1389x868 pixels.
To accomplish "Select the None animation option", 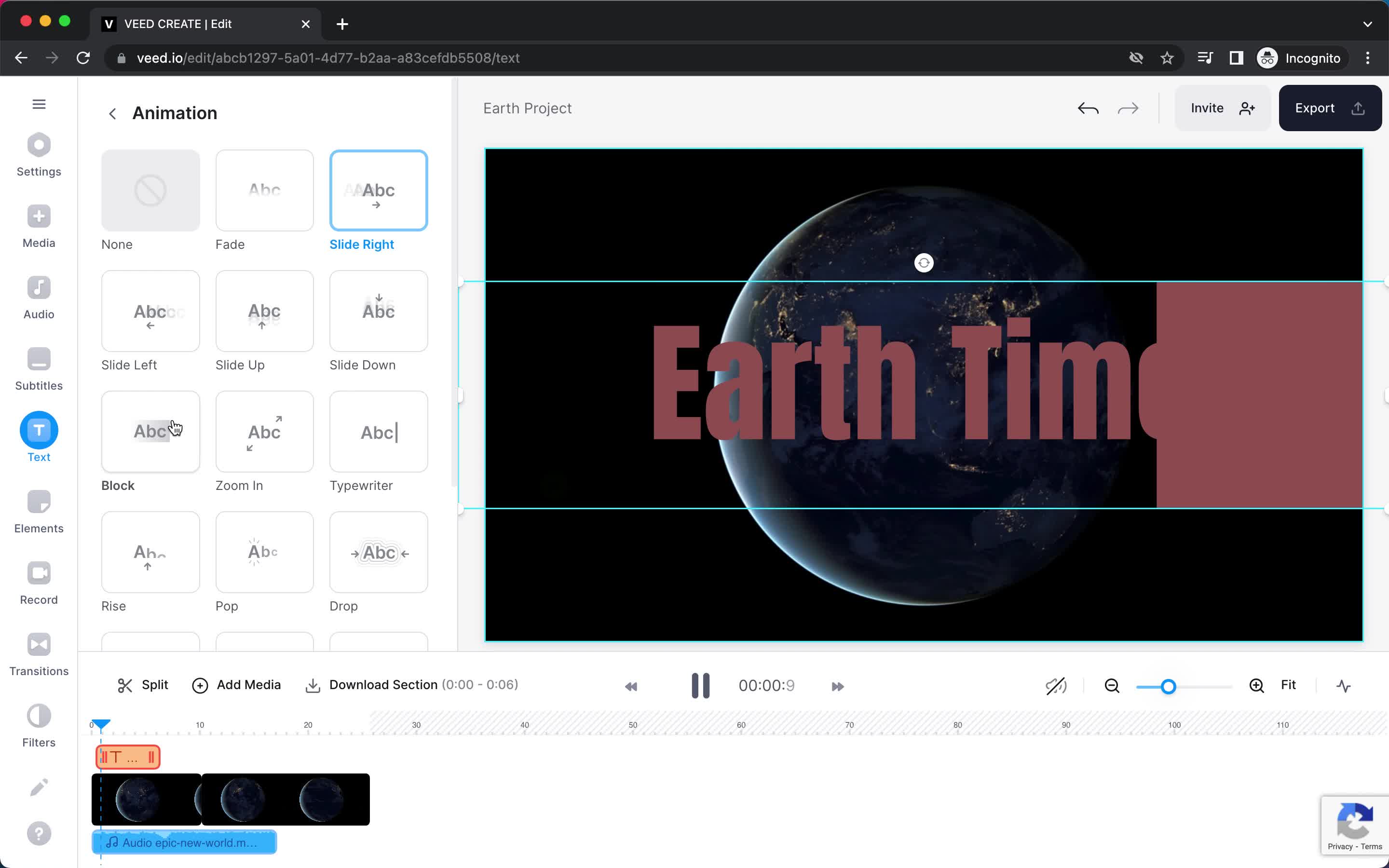I will click(150, 189).
